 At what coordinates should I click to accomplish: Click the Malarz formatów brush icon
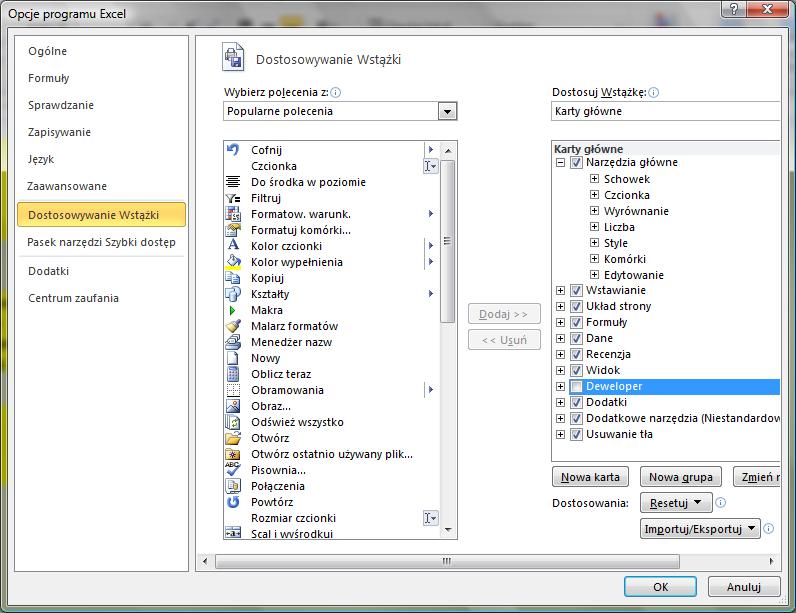click(x=233, y=326)
